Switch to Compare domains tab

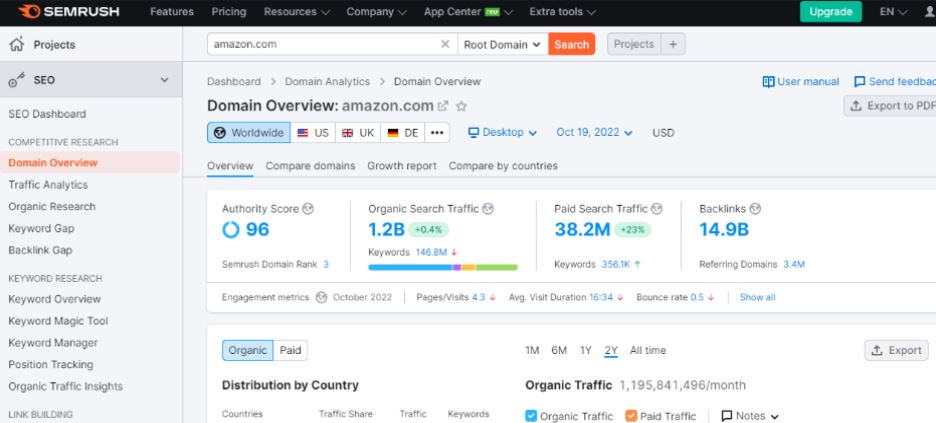[x=310, y=166]
